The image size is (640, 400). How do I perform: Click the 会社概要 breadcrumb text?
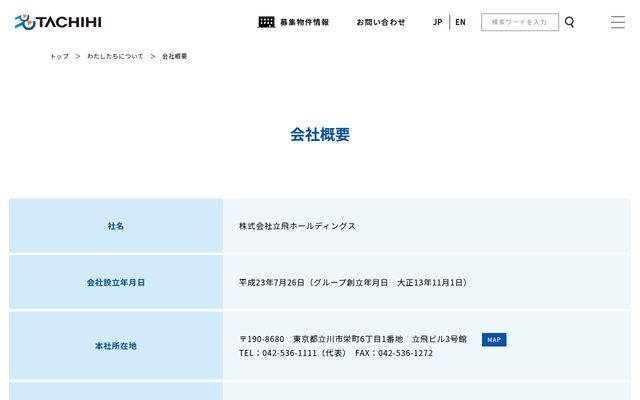(x=174, y=56)
